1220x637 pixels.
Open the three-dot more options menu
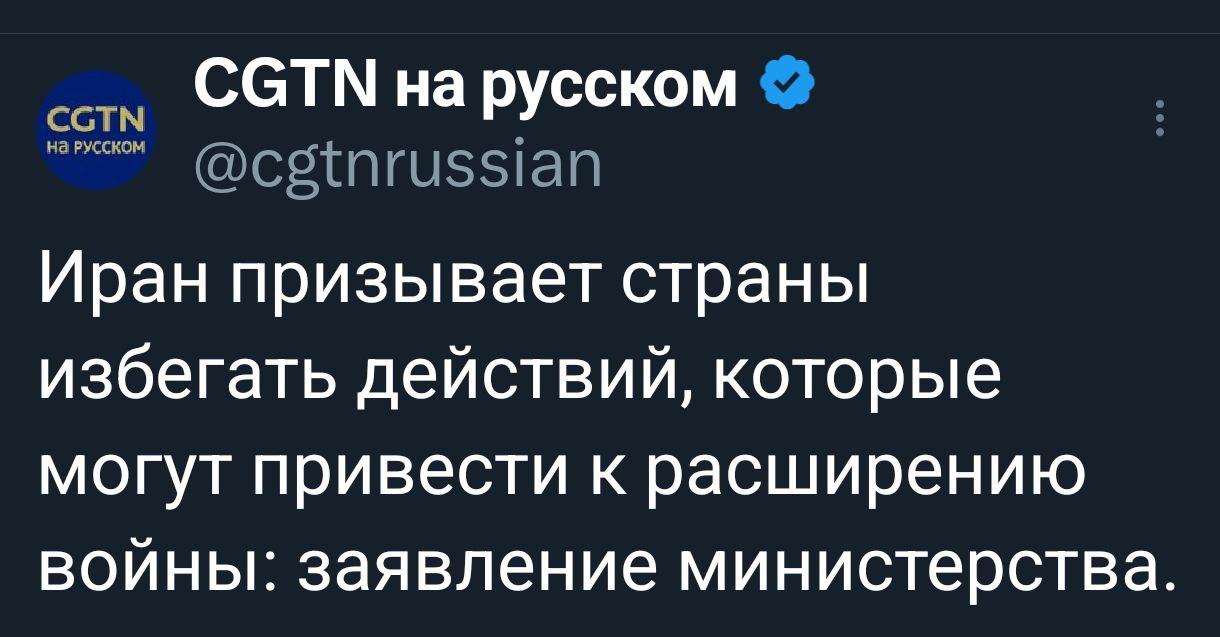tap(1160, 118)
